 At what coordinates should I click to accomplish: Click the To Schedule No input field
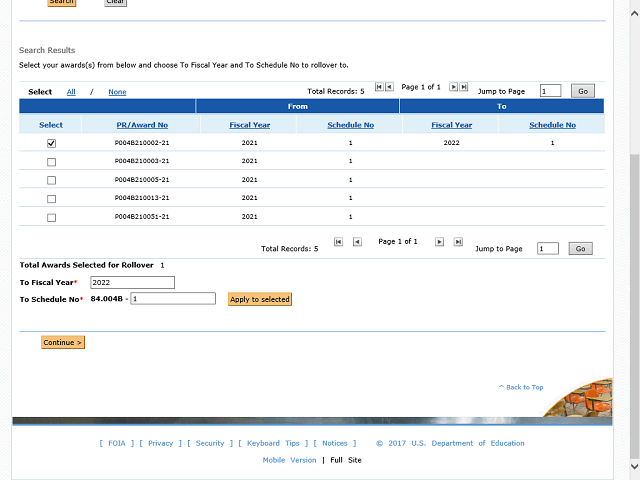pos(172,298)
